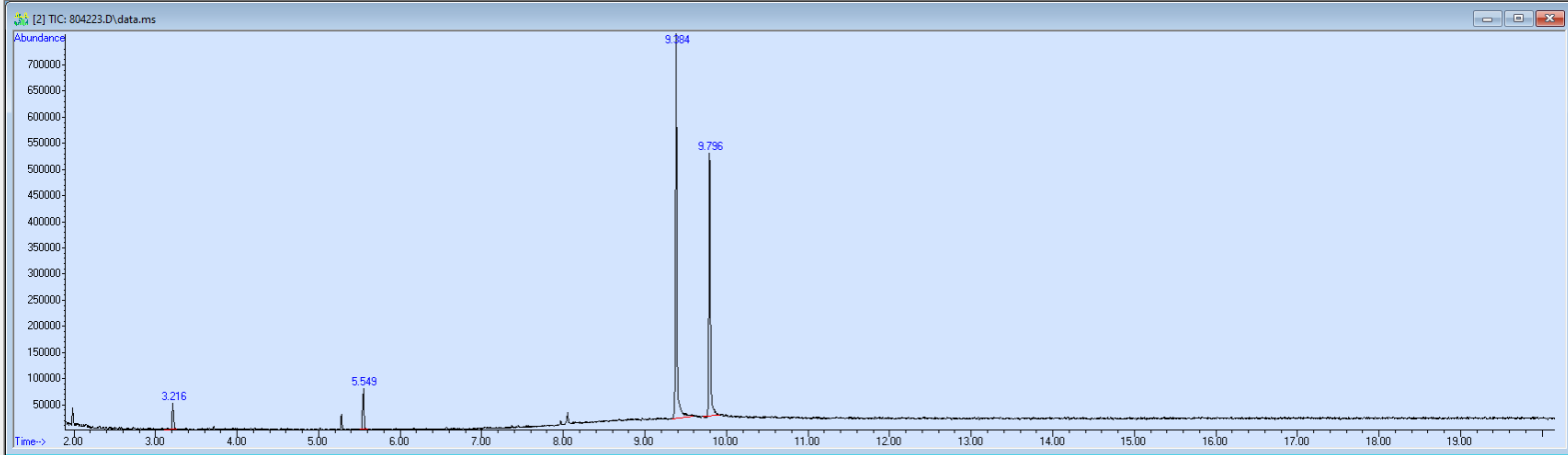Click the 8.00 time axis value
Viewport: 1568px width, 455px height.
point(563,441)
